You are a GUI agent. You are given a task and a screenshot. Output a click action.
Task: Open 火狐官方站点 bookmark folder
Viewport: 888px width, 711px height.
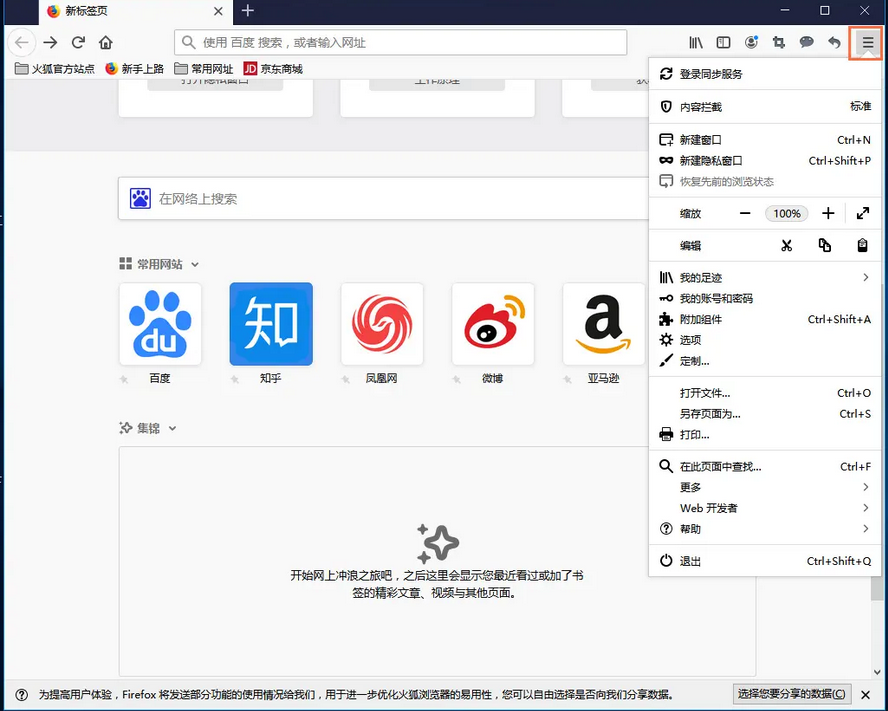[54, 69]
